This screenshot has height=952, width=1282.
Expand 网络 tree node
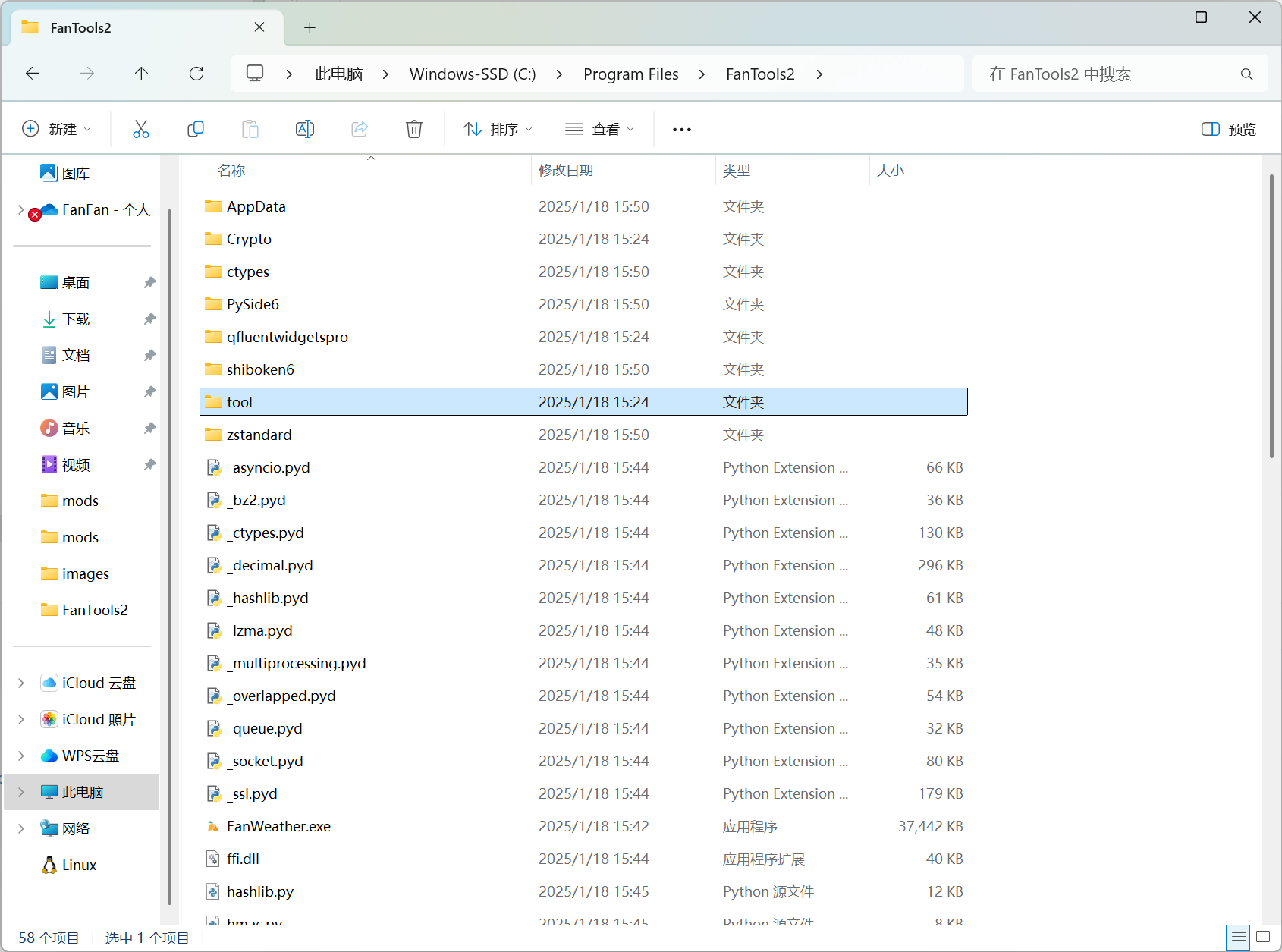point(20,828)
